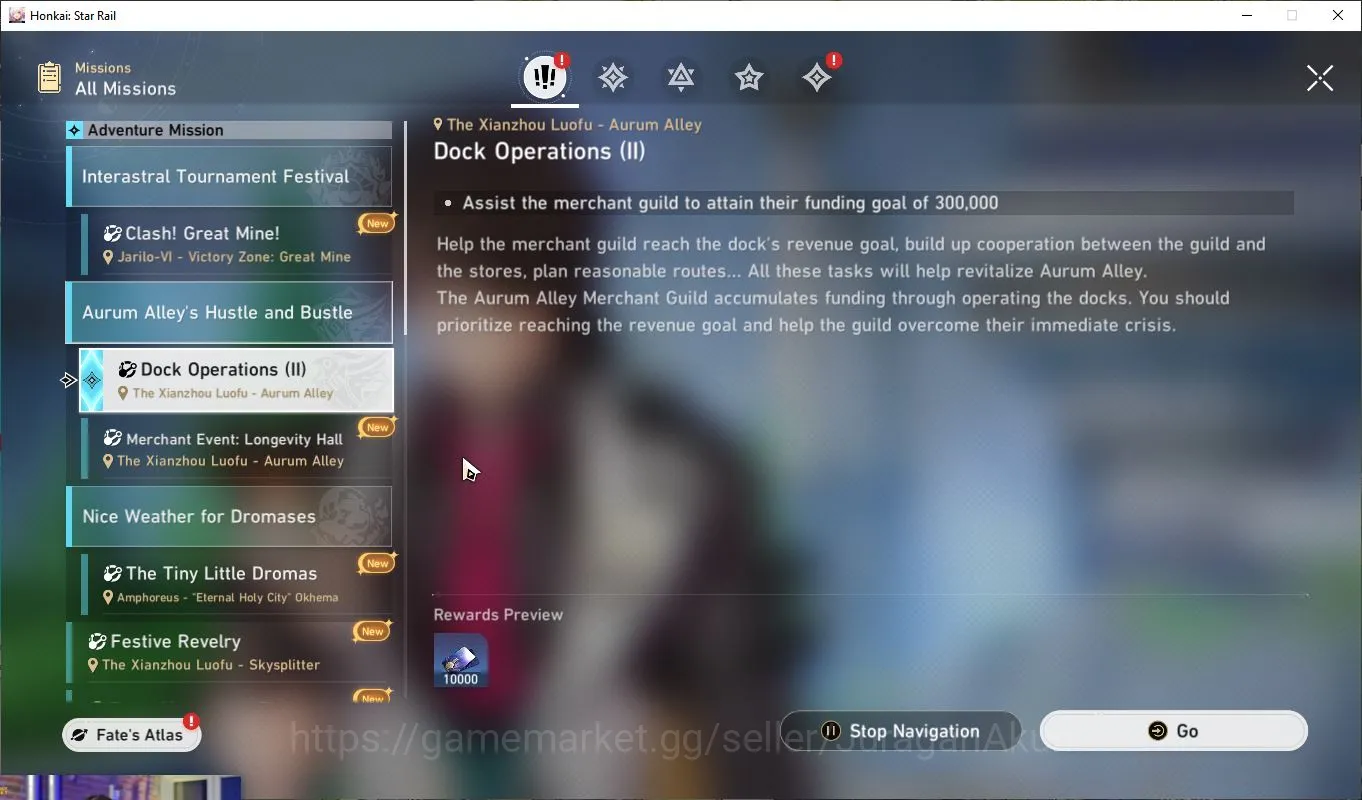Click the Honkai: Star Rail title bar icon
Image resolution: width=1362 pixels, height=800 pixels.
click(x=16, y=15)
